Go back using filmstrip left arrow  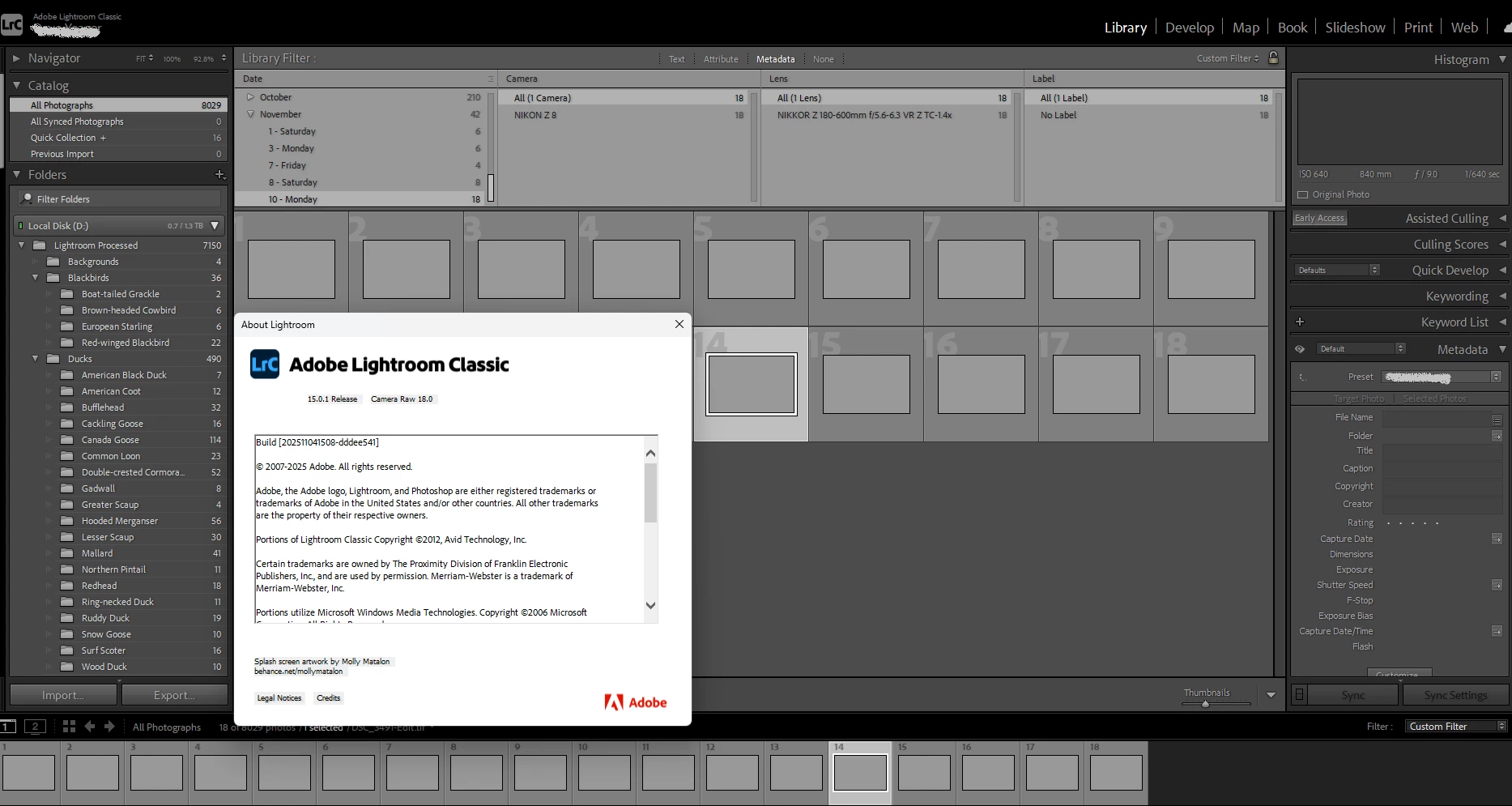(x=90, y=727)
